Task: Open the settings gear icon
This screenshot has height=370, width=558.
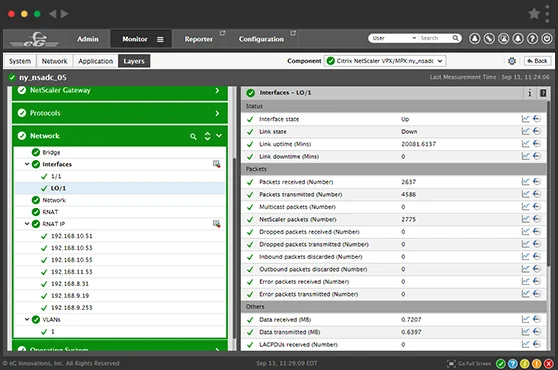Action: 512,61
